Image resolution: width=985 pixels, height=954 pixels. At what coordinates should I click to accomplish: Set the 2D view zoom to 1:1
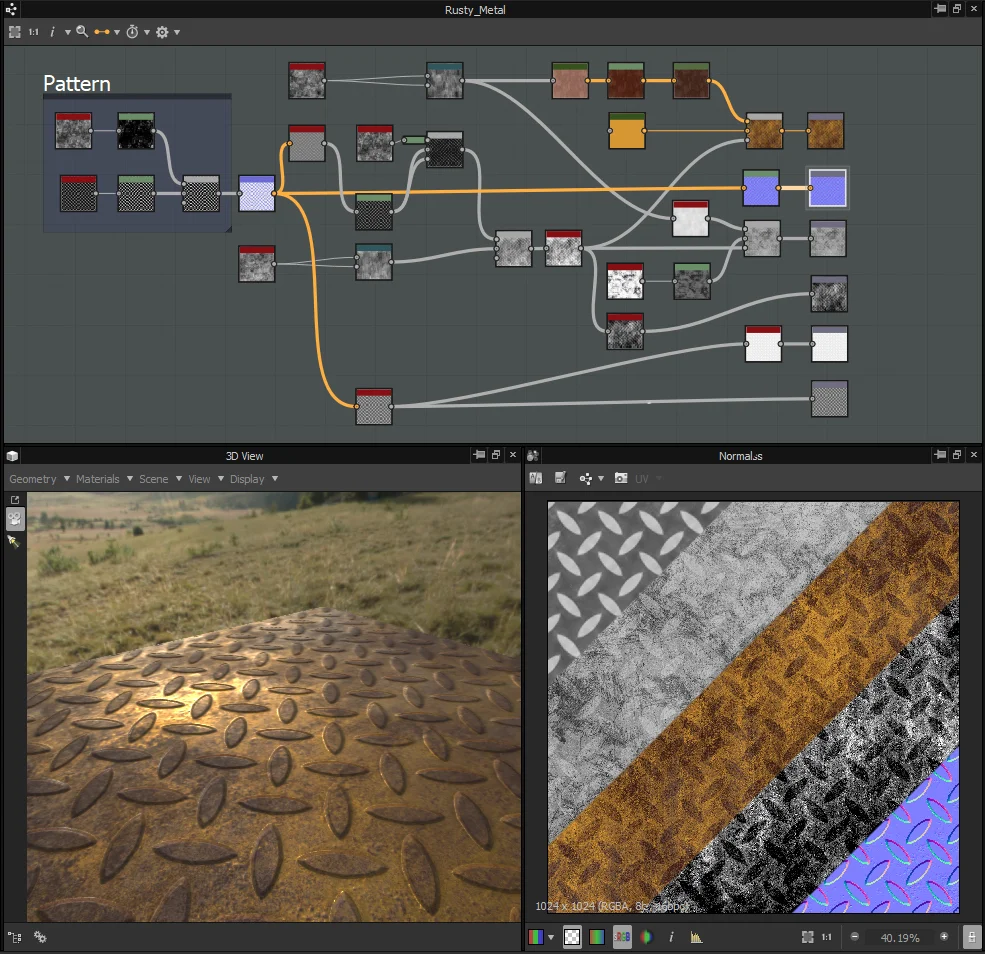click(x=827, y=937)
